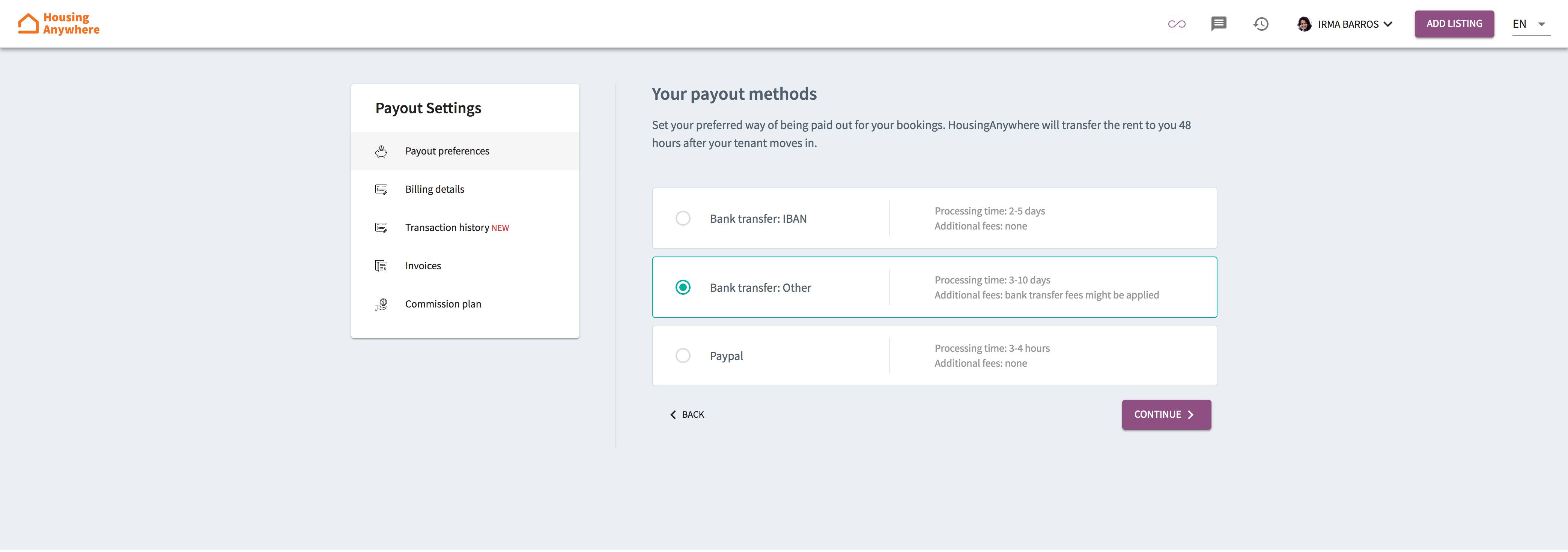Click the HousingAnywhere logo

coord(59,24)
